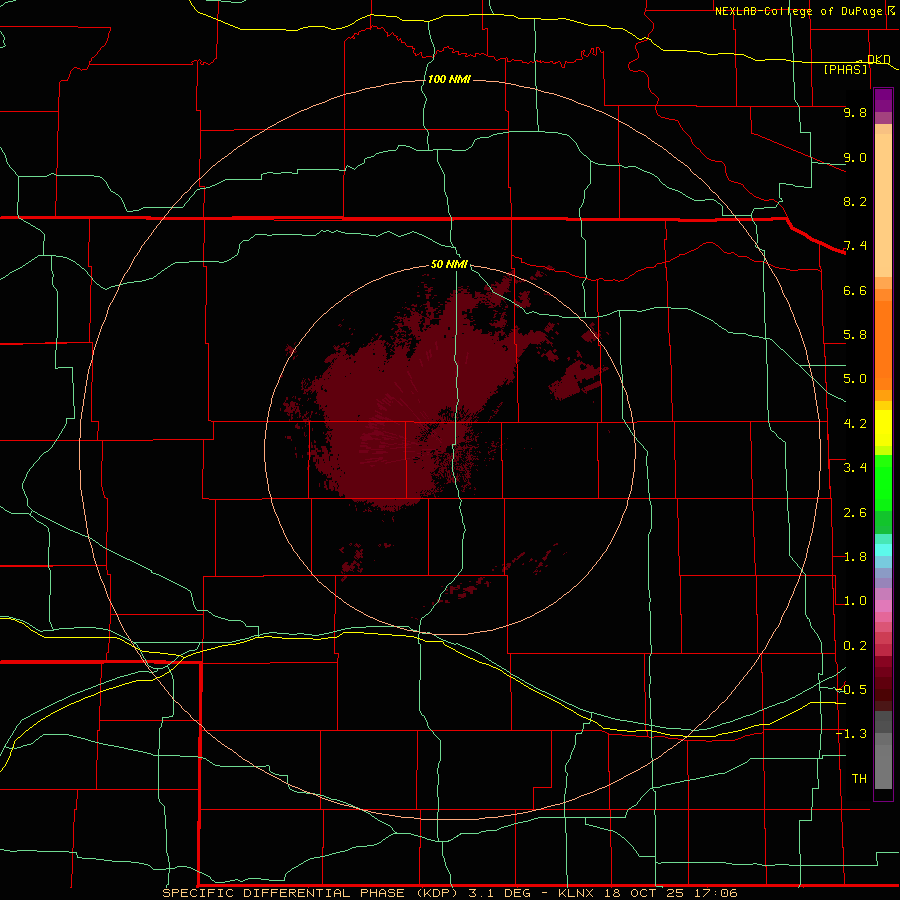Screen dimensions: 900x900
Task: Click the 2.6 color scale value
Action: tap(855, 513)
